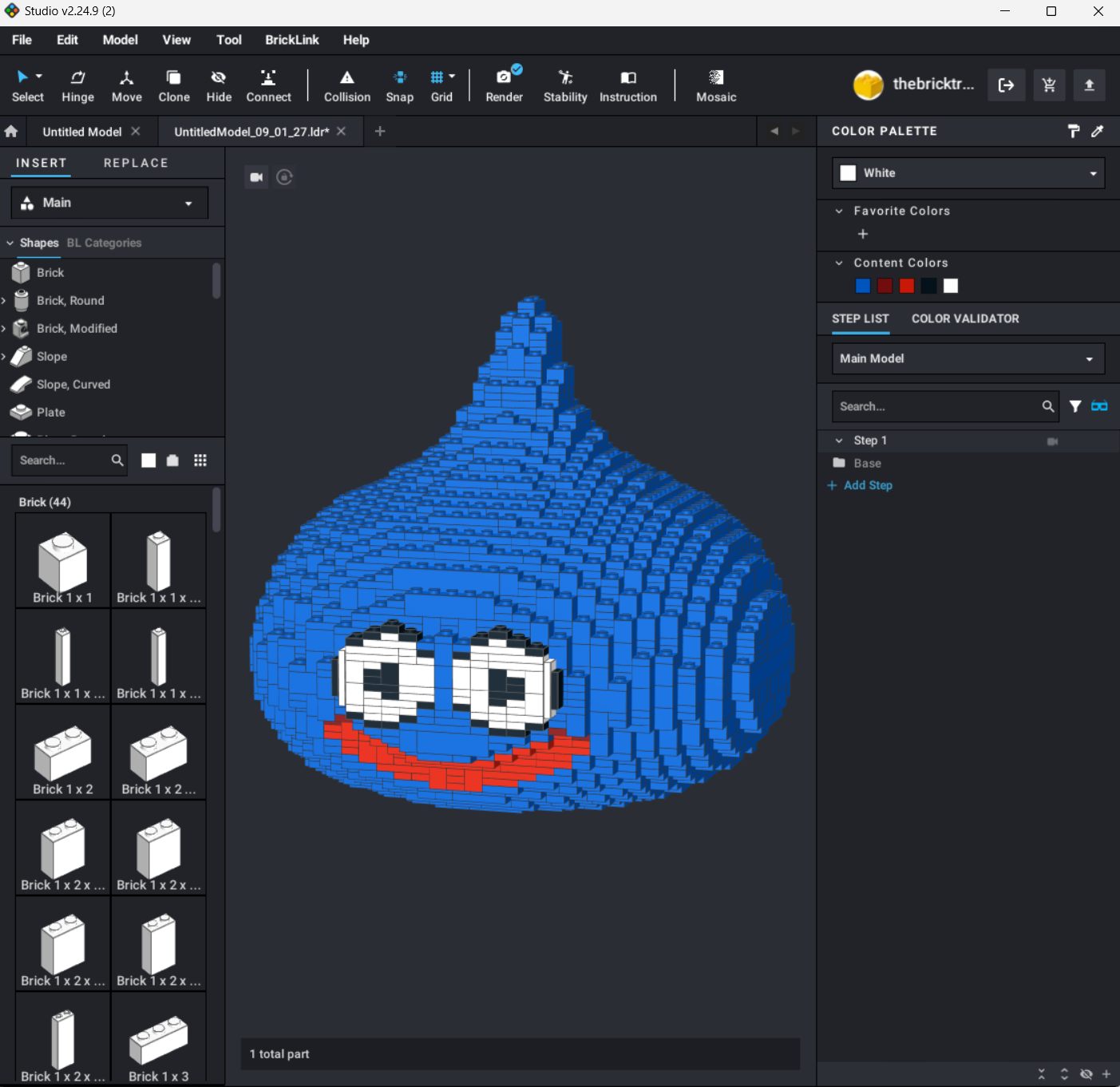Click the Step 1 camera icon
The height and width of the screenshot is (1087, 1120).
tap(1052, 441)
